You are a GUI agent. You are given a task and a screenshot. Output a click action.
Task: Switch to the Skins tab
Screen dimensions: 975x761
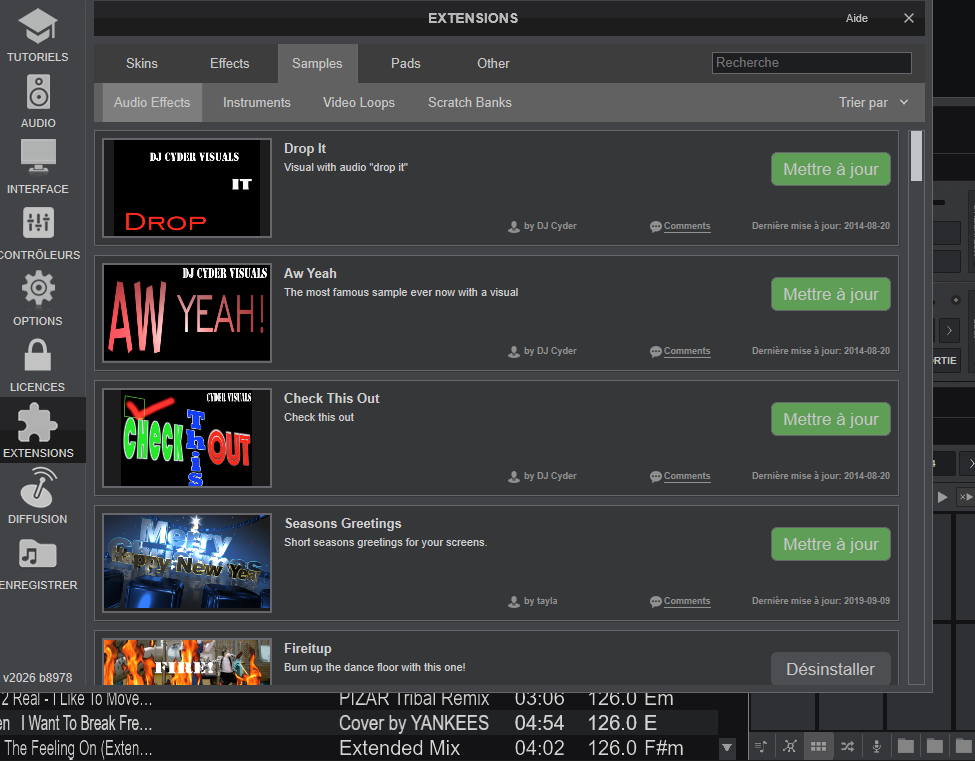[x=142, y=63]
